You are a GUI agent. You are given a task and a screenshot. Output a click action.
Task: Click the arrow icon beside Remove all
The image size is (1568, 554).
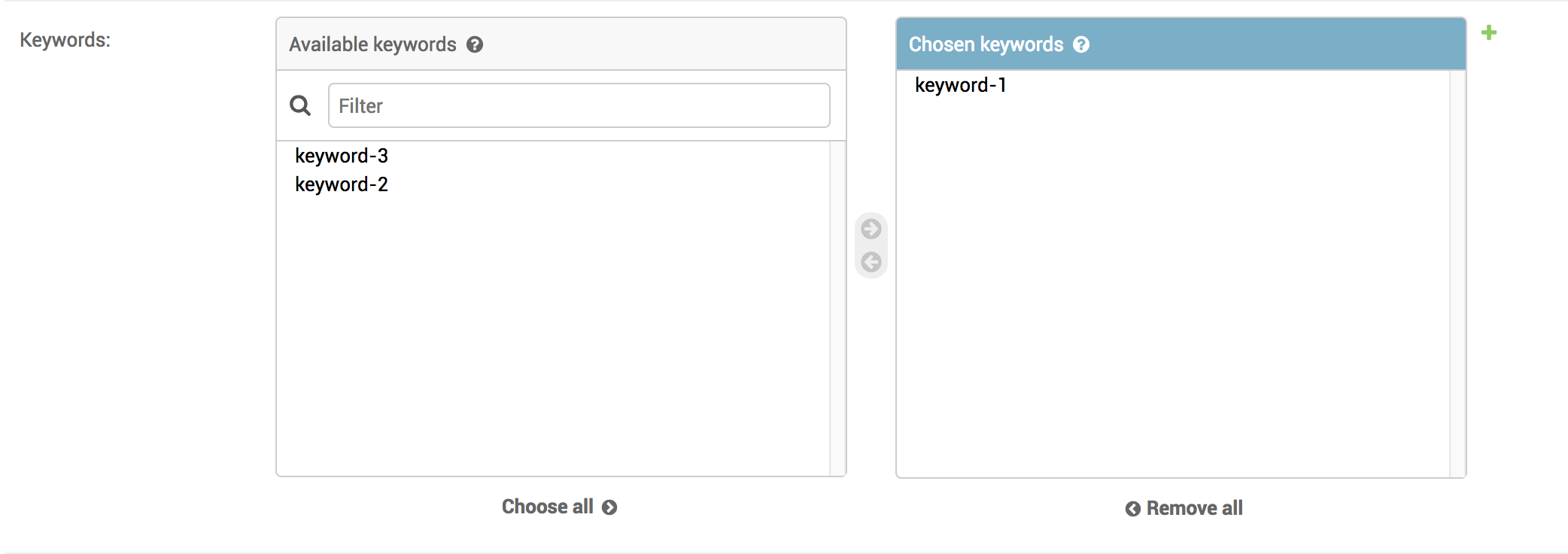[x=1132, y=508]
